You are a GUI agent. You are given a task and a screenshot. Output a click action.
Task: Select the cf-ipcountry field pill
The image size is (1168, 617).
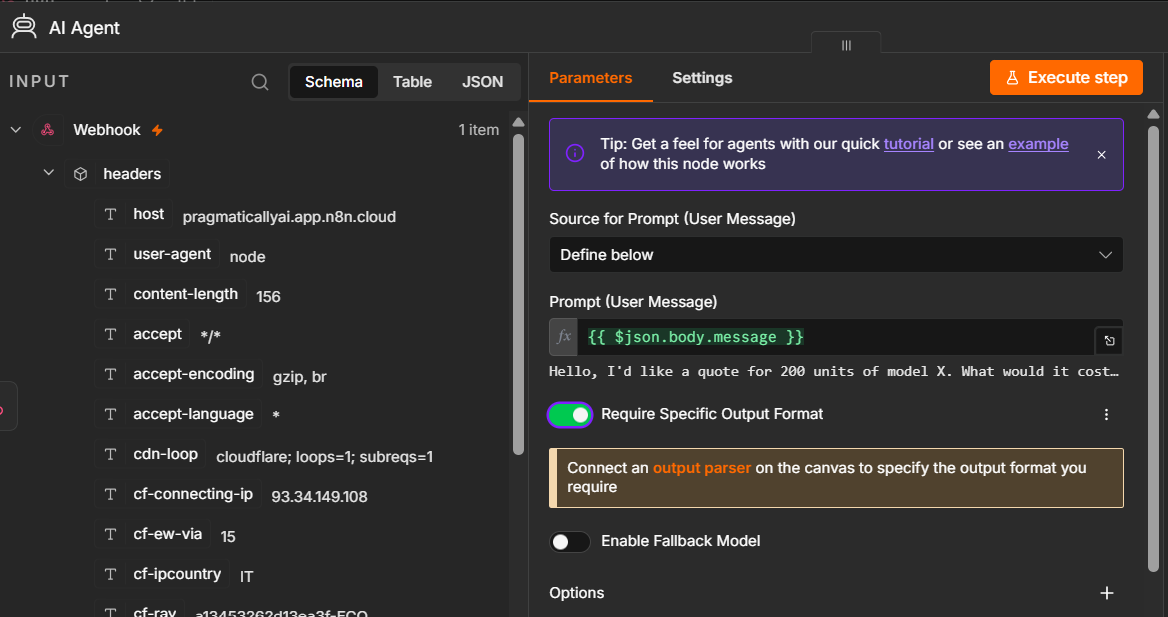click(x=162, y=574)
